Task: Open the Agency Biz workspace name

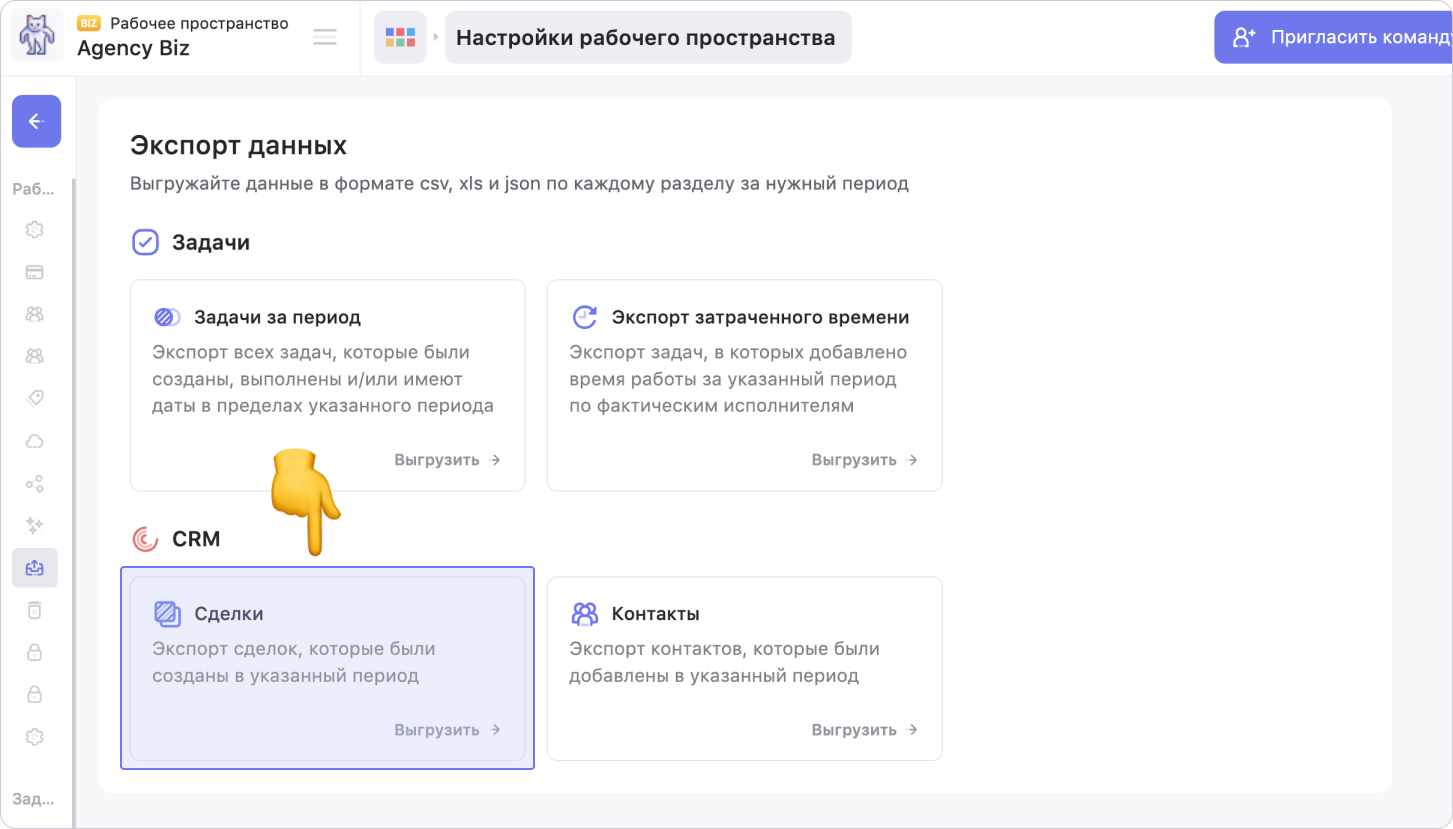Action: point(133,48)
